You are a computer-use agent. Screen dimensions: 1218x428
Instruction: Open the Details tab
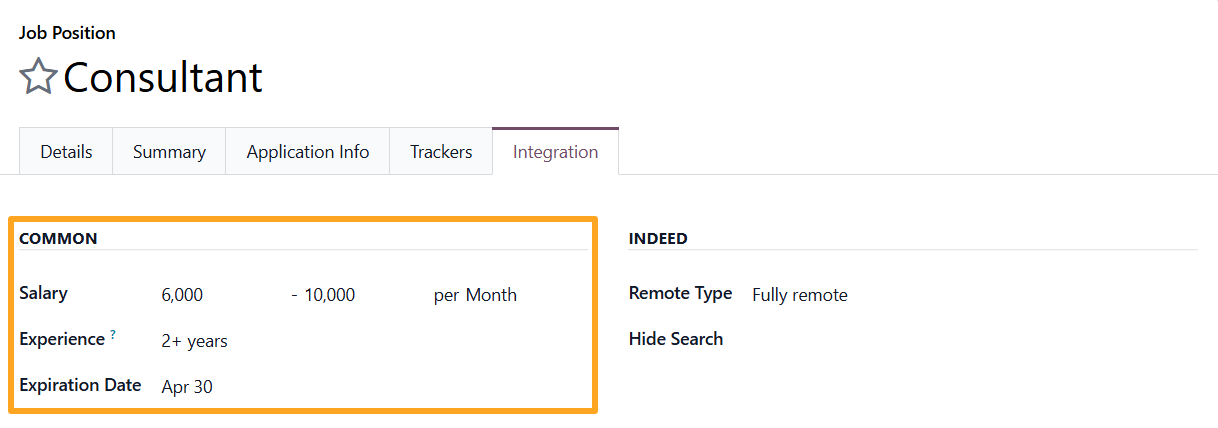click(66, 152)
